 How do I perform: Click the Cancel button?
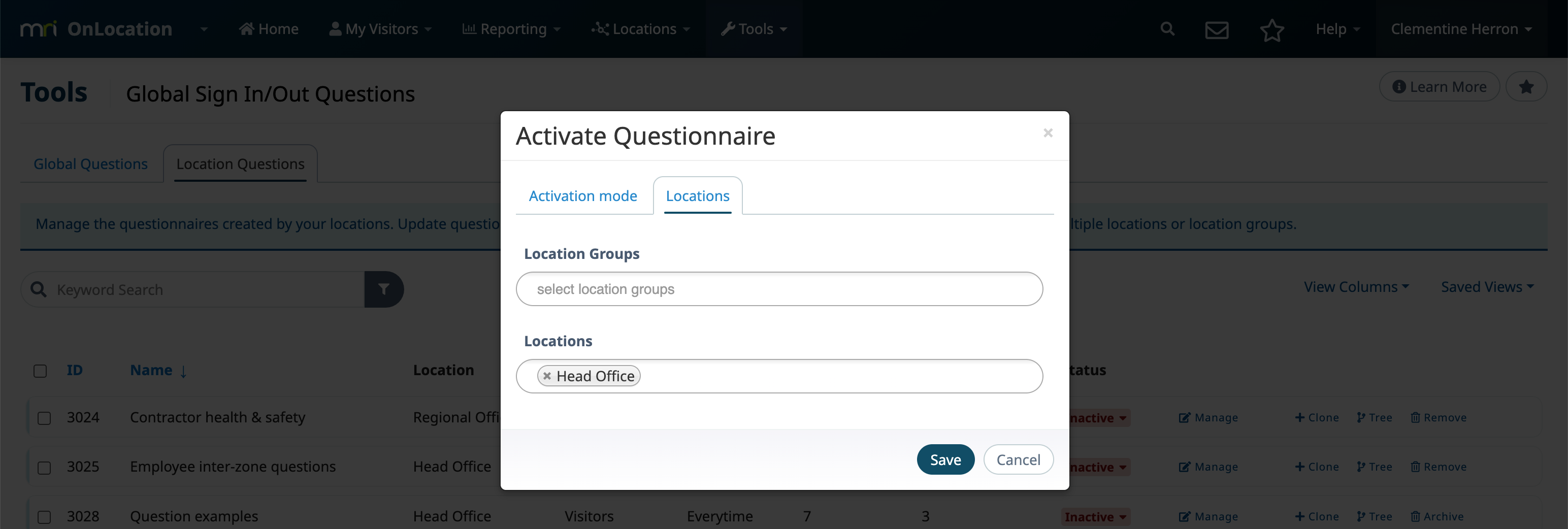[x=1019, y=459]
